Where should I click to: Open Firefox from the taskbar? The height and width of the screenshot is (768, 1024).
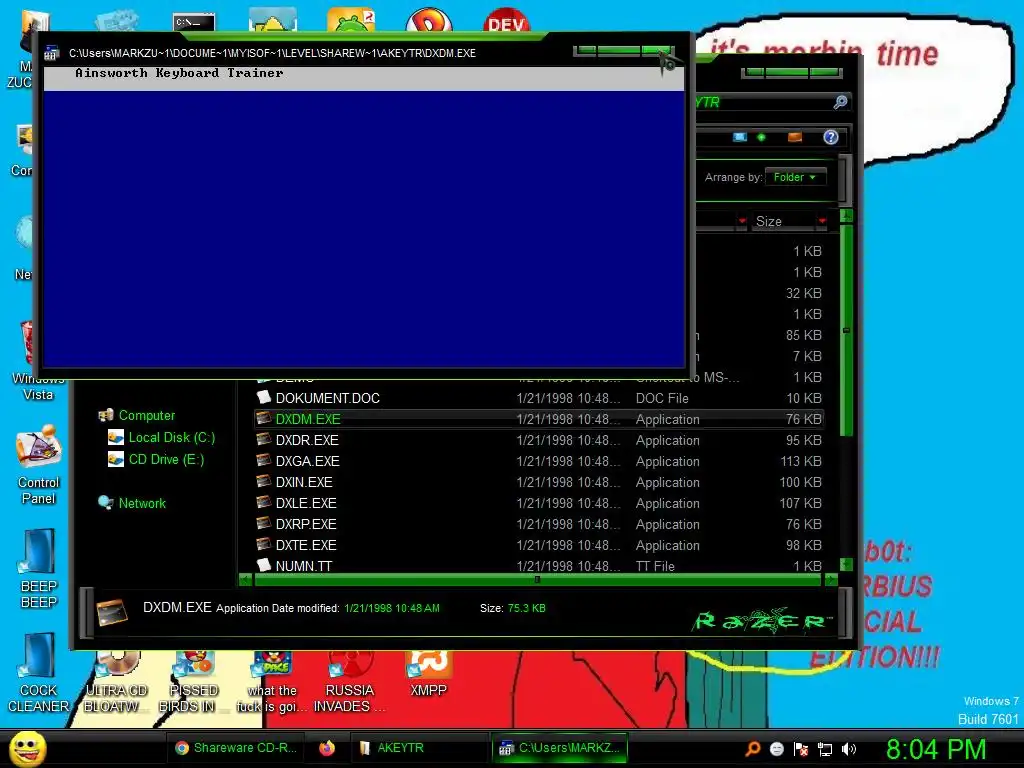pyautogui.click(x=327, y=748)
